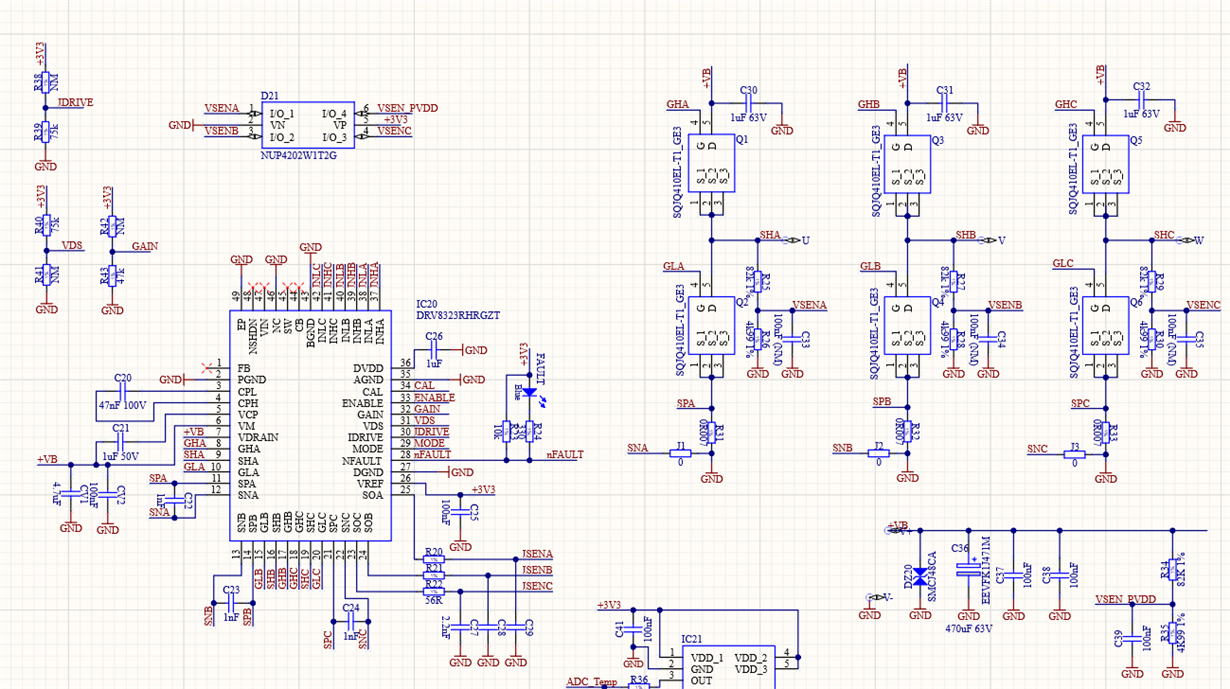The width and height of the screenshot is (1230, 689).
Task: Click the nFAULT net label at line end
Action: tap(565, 454)
